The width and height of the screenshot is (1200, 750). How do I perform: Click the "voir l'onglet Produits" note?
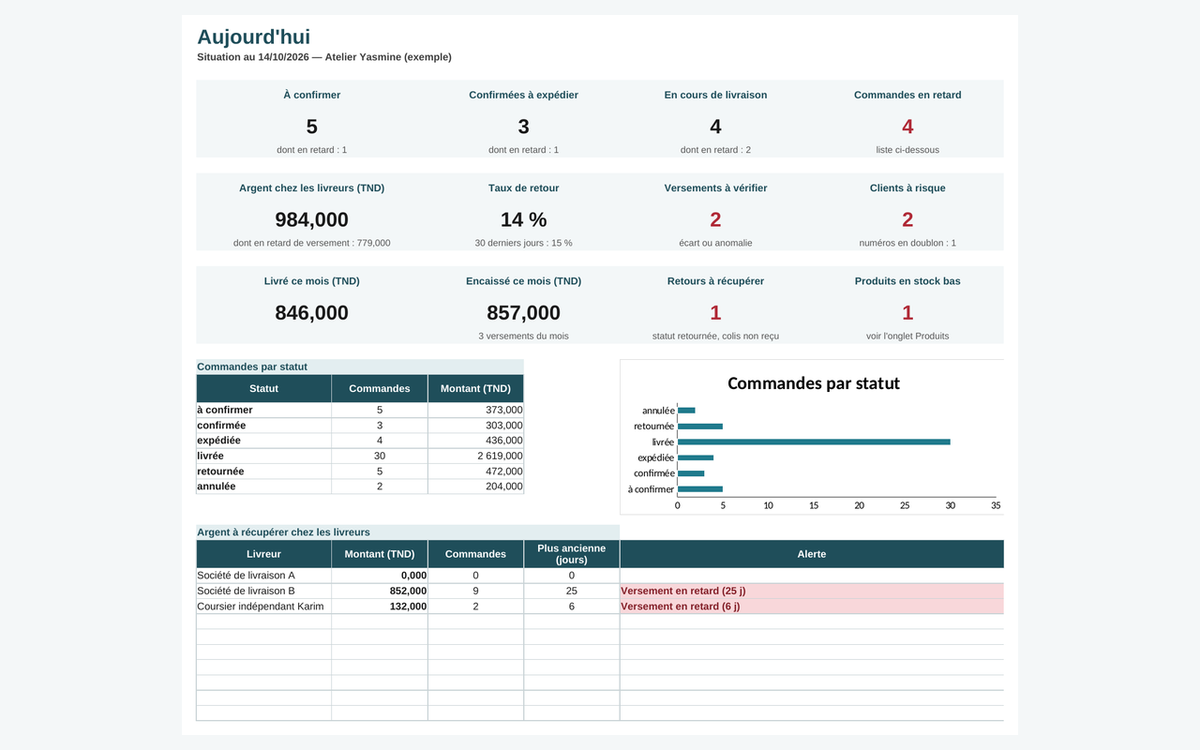pos(908,336)
